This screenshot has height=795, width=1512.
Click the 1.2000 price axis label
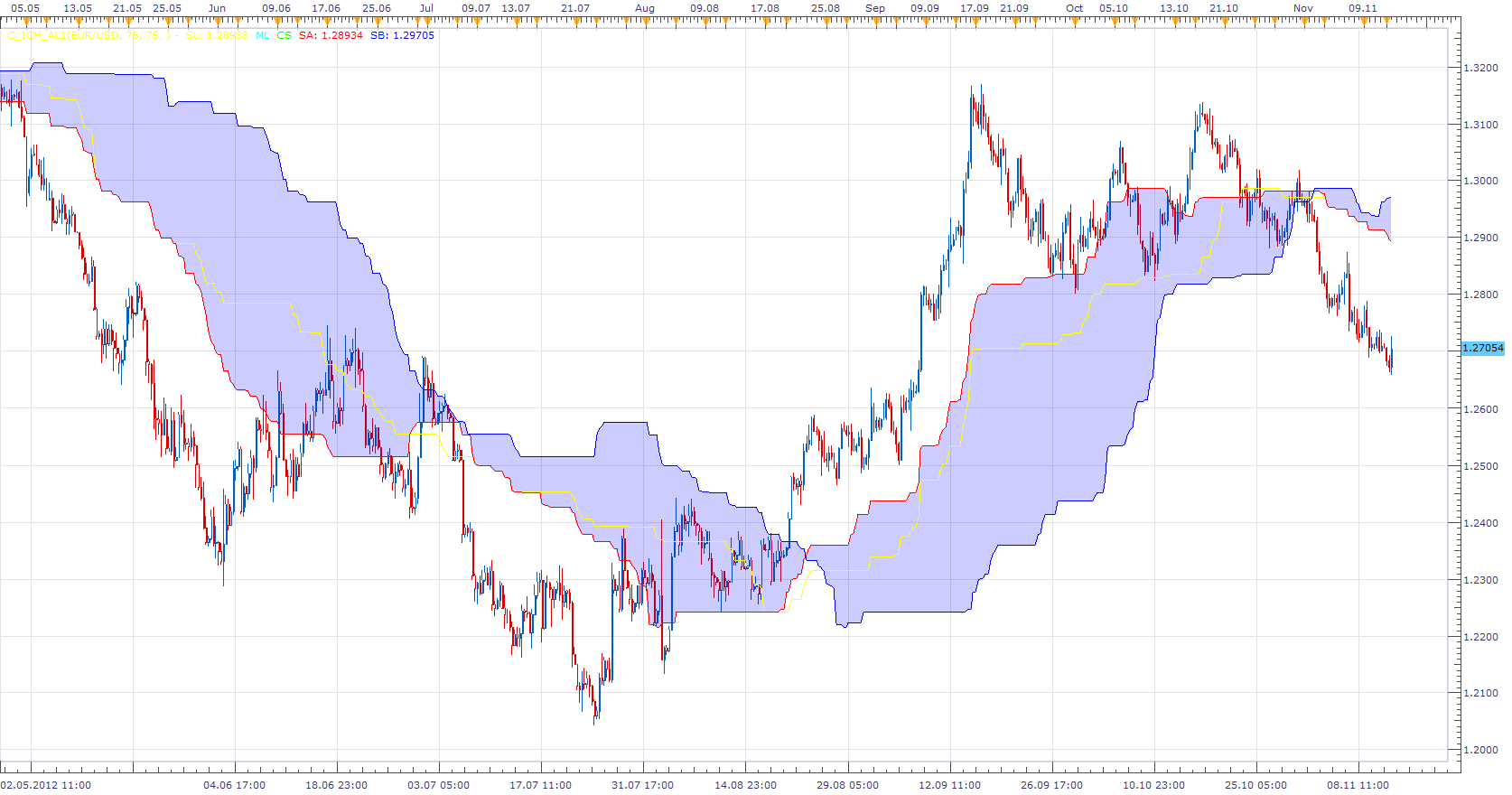(1480, 750)
